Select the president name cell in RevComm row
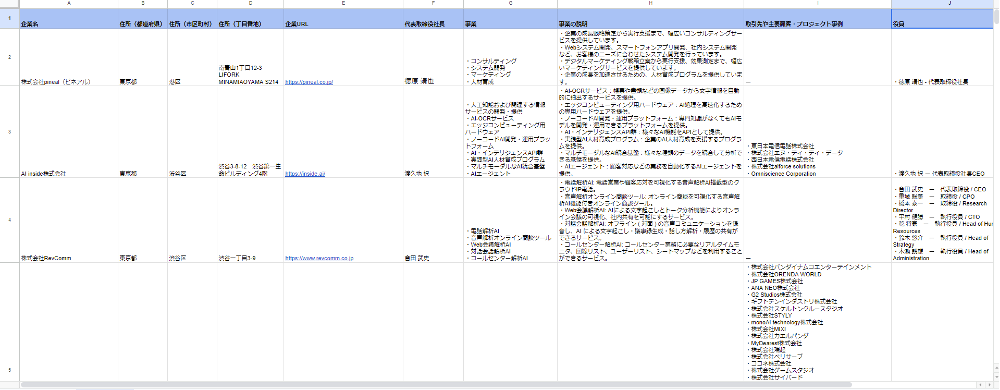 pyautogui.click(x=434, y=220)
